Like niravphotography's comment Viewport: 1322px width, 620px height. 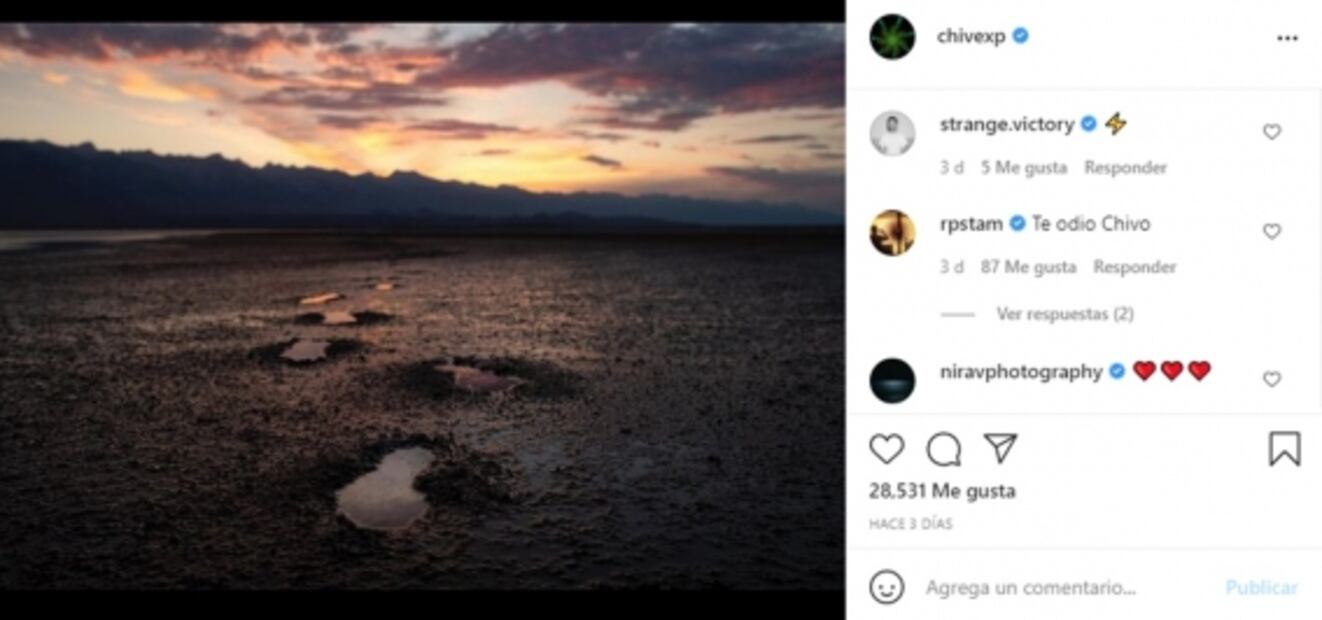click(1272, 379)
